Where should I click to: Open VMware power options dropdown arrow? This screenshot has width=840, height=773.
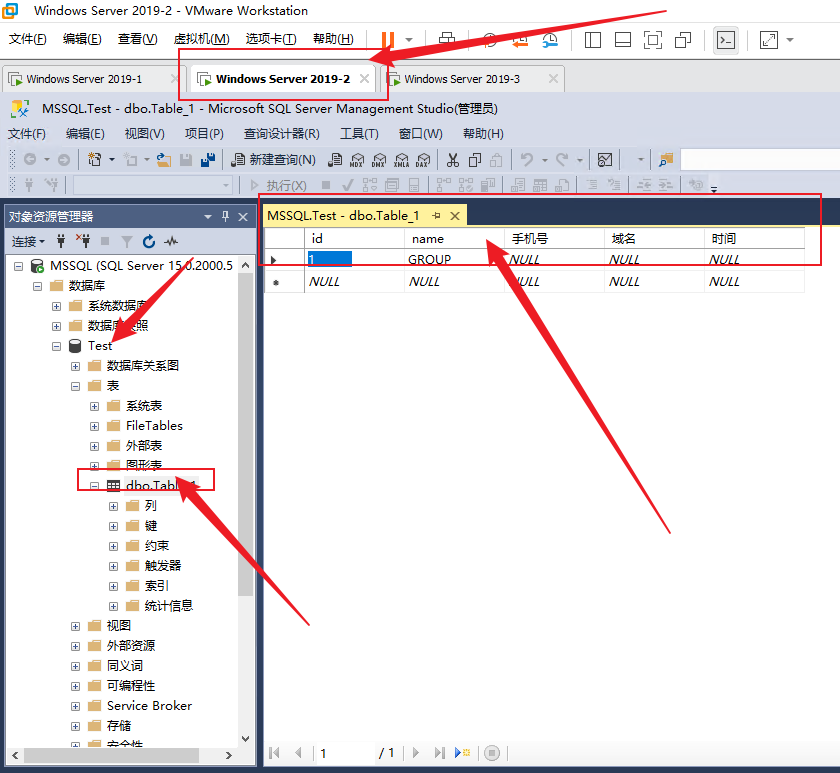tap(409, 40)
